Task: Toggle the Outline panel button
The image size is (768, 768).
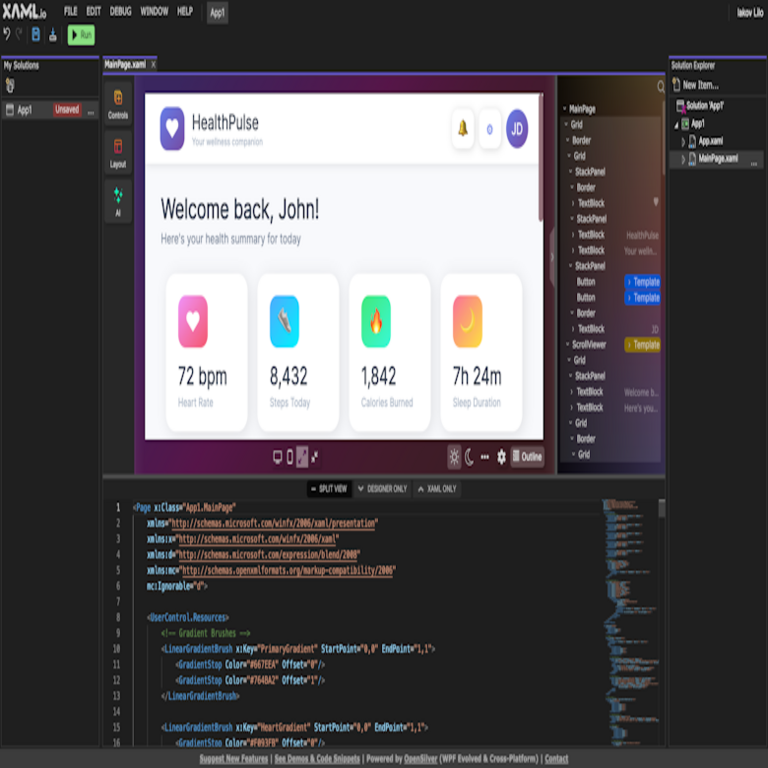Action: tap(527, 457)
